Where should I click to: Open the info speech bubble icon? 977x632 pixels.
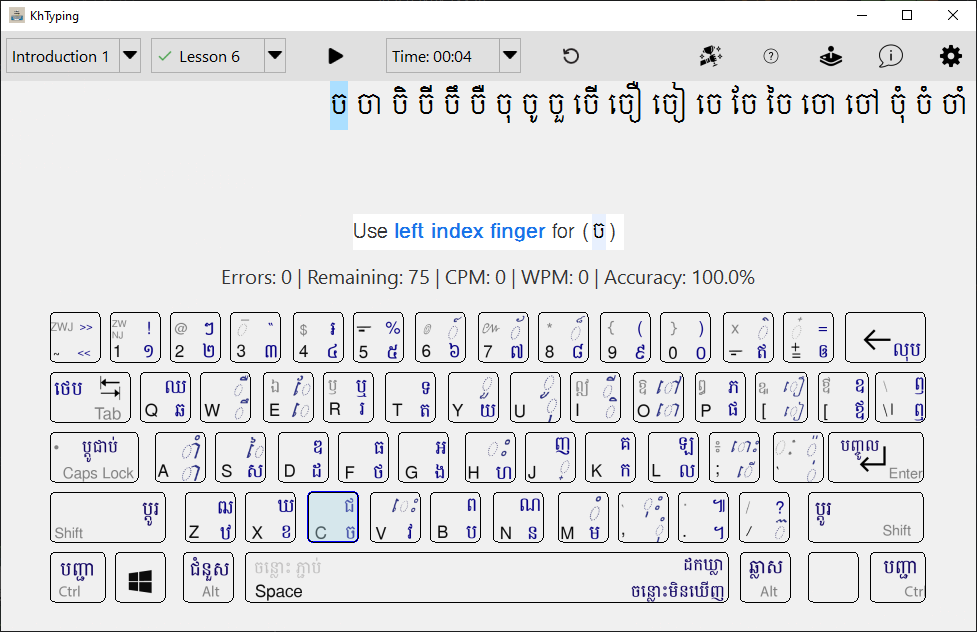(x=890, y=56)
